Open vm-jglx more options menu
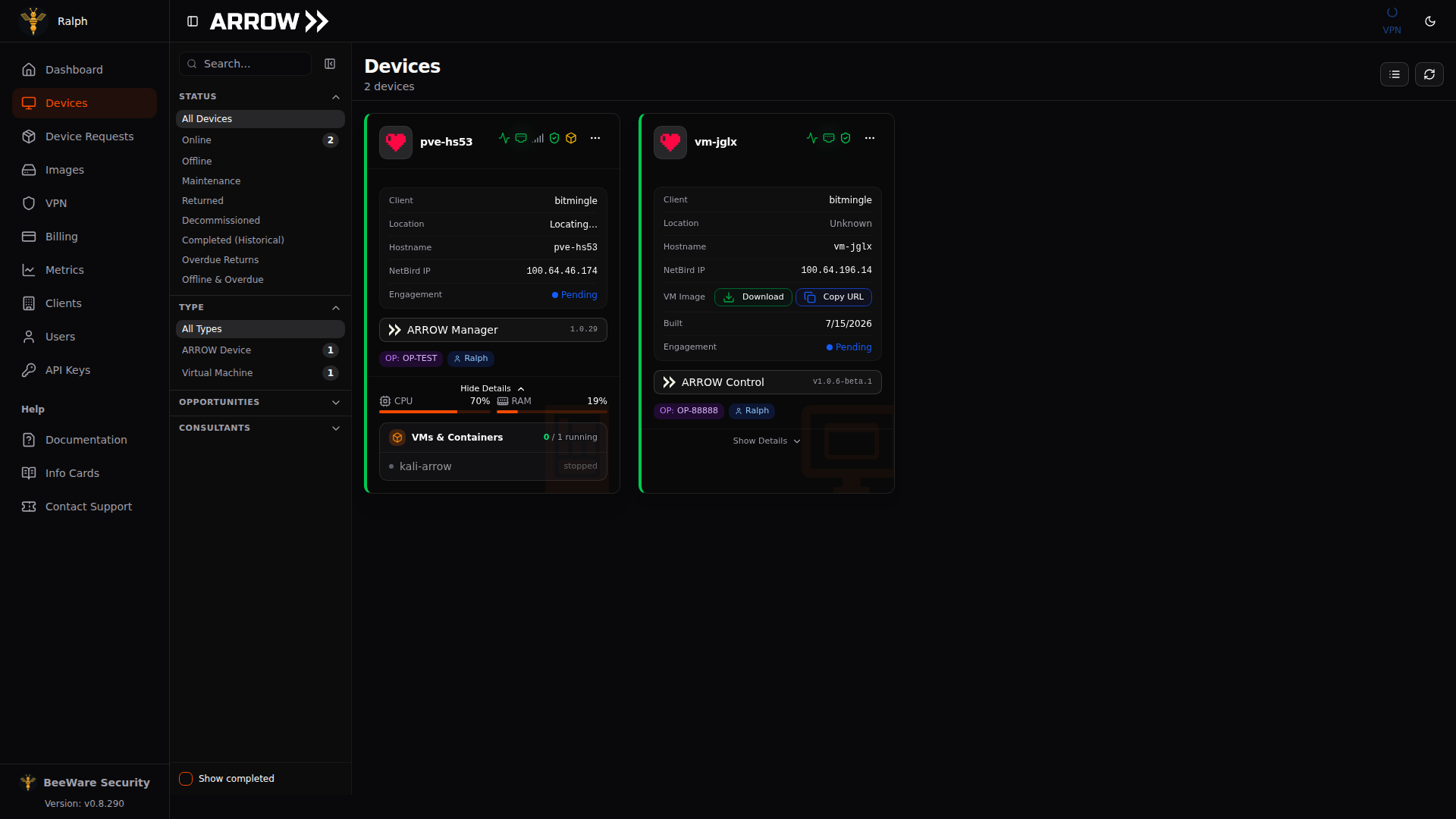 coord(870,138)
